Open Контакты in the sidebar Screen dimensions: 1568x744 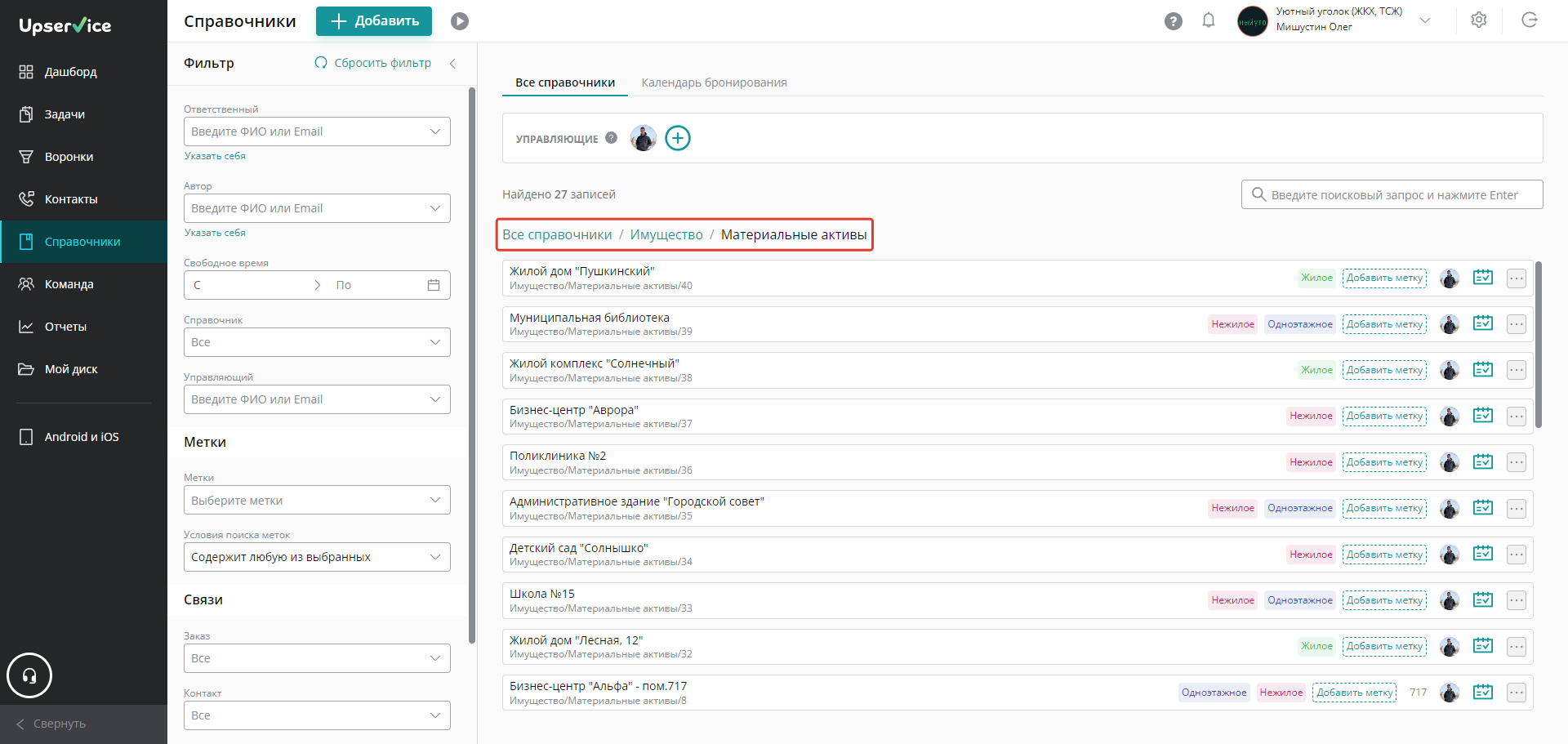[x=83, y=199]
